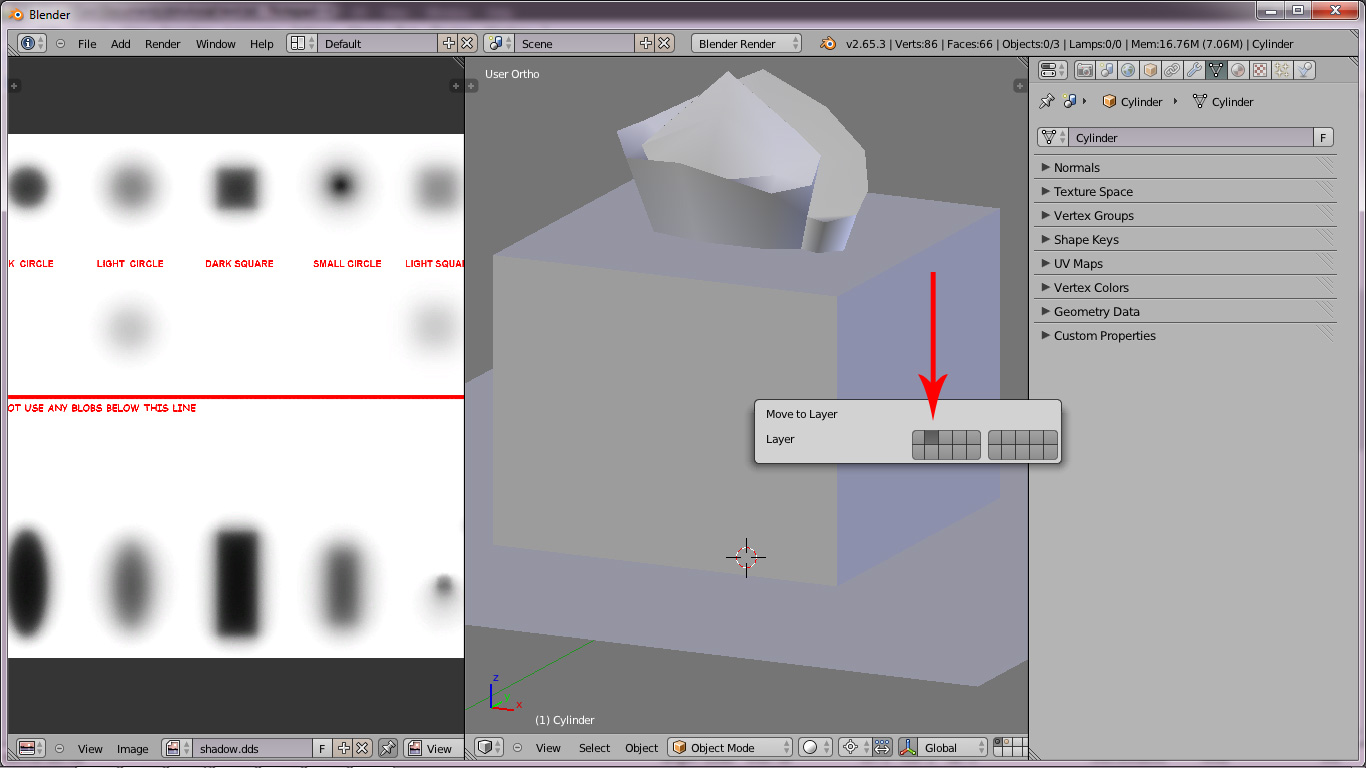The height and width of the screenshot is (768, 1366).
Task: Open the Texture checker tab
Action: pos(1260,70)
